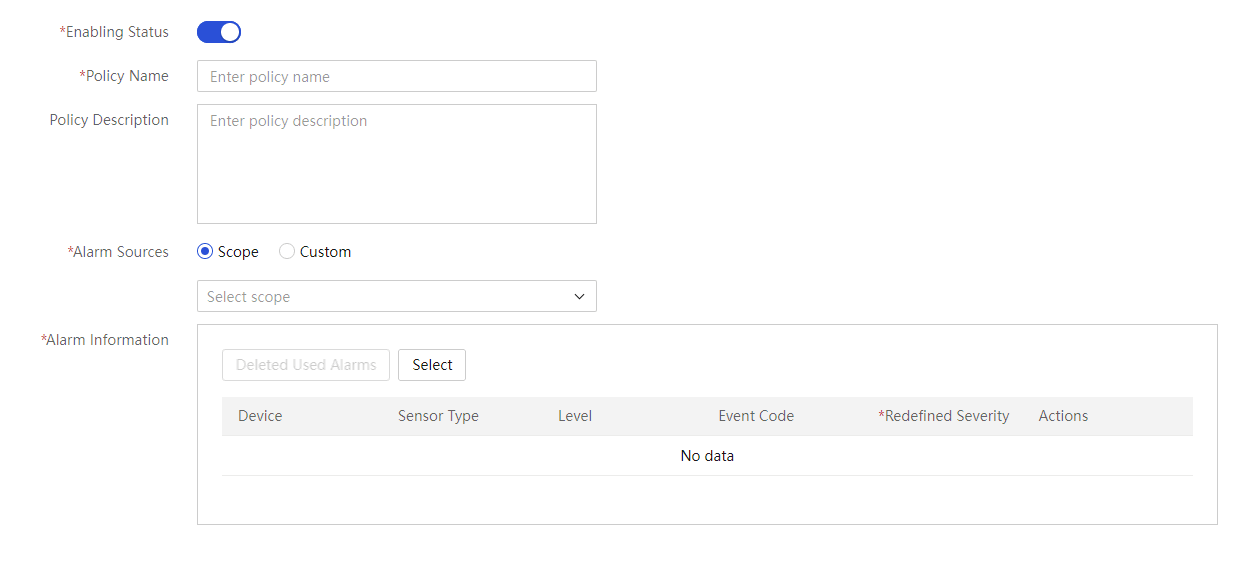Click the Event Code column header

(756, 416)
